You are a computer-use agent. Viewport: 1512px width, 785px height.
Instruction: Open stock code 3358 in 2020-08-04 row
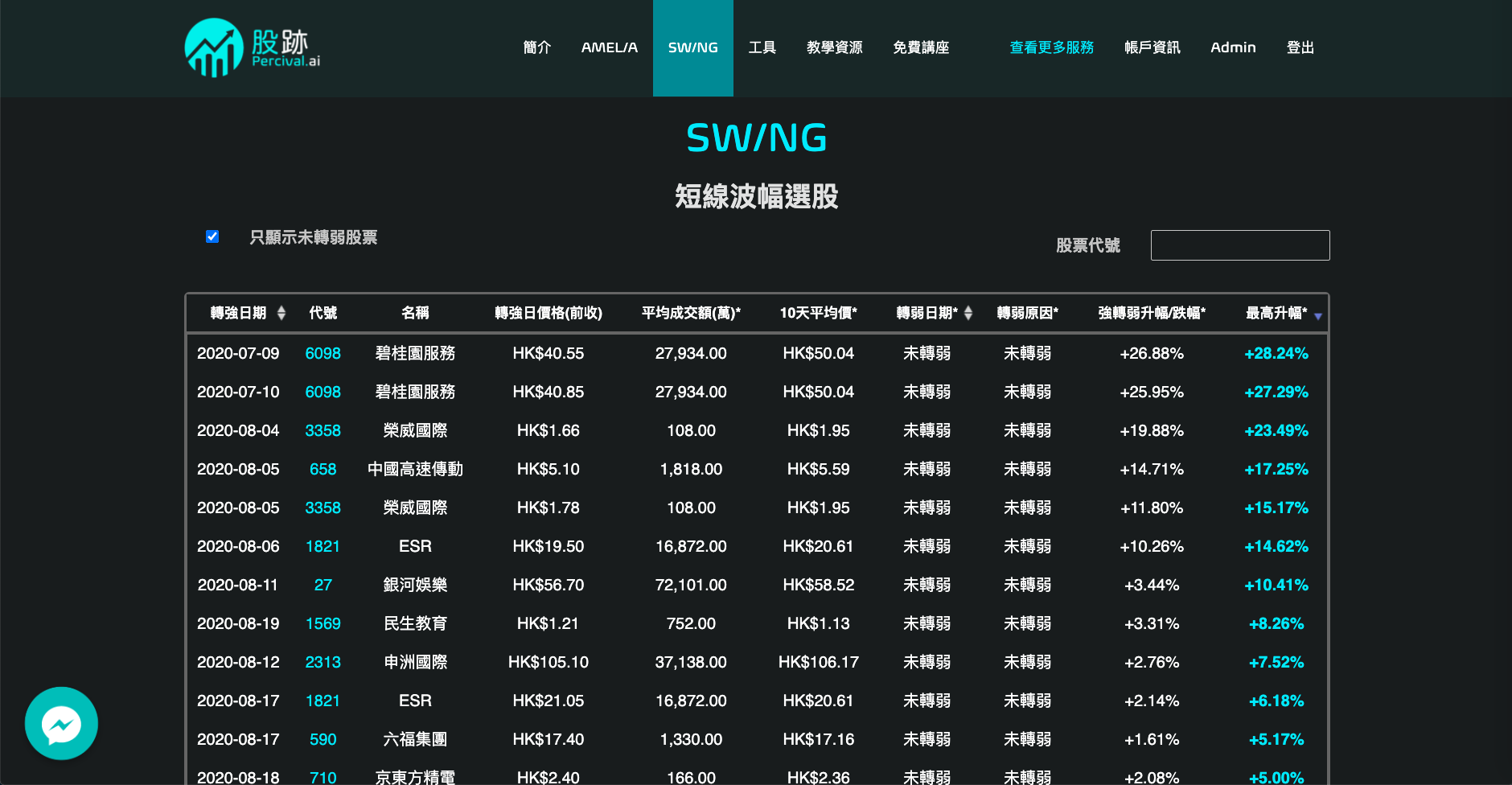[323, 430]
